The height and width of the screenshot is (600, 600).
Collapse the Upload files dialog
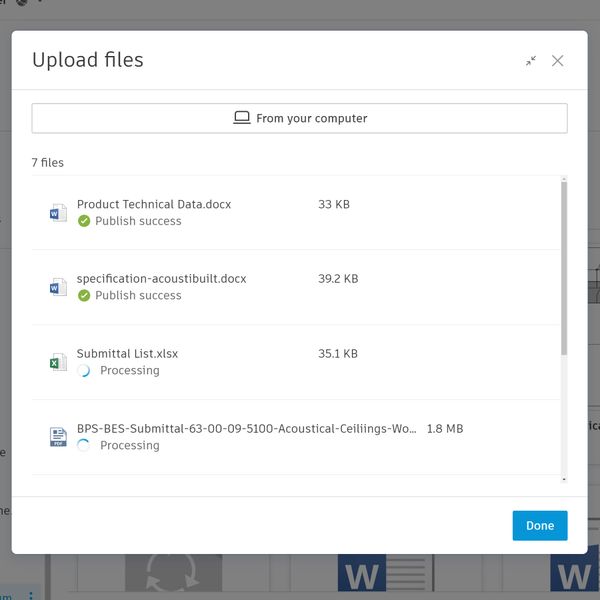(531, 61)
